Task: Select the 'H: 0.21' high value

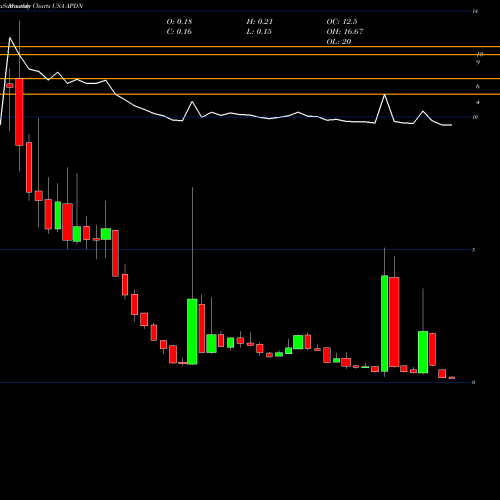Action: [x=260, y=21]
